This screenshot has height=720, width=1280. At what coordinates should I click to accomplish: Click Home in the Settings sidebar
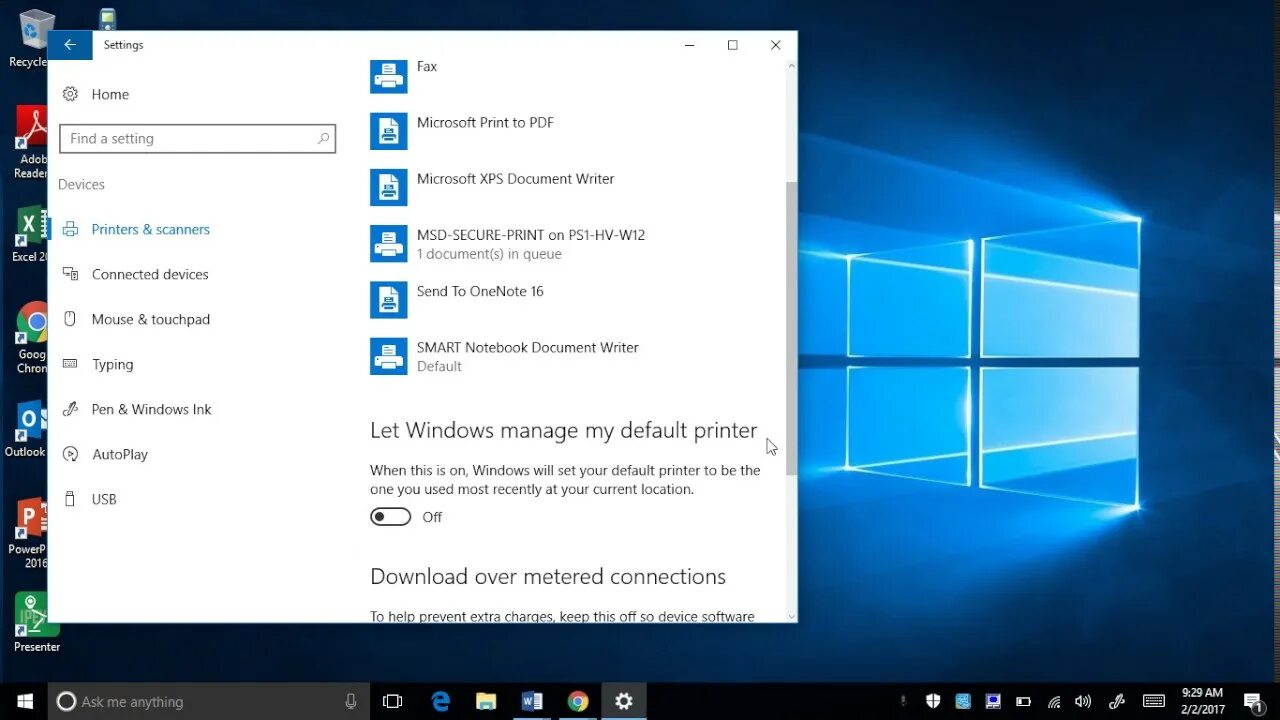pos(110,94)
